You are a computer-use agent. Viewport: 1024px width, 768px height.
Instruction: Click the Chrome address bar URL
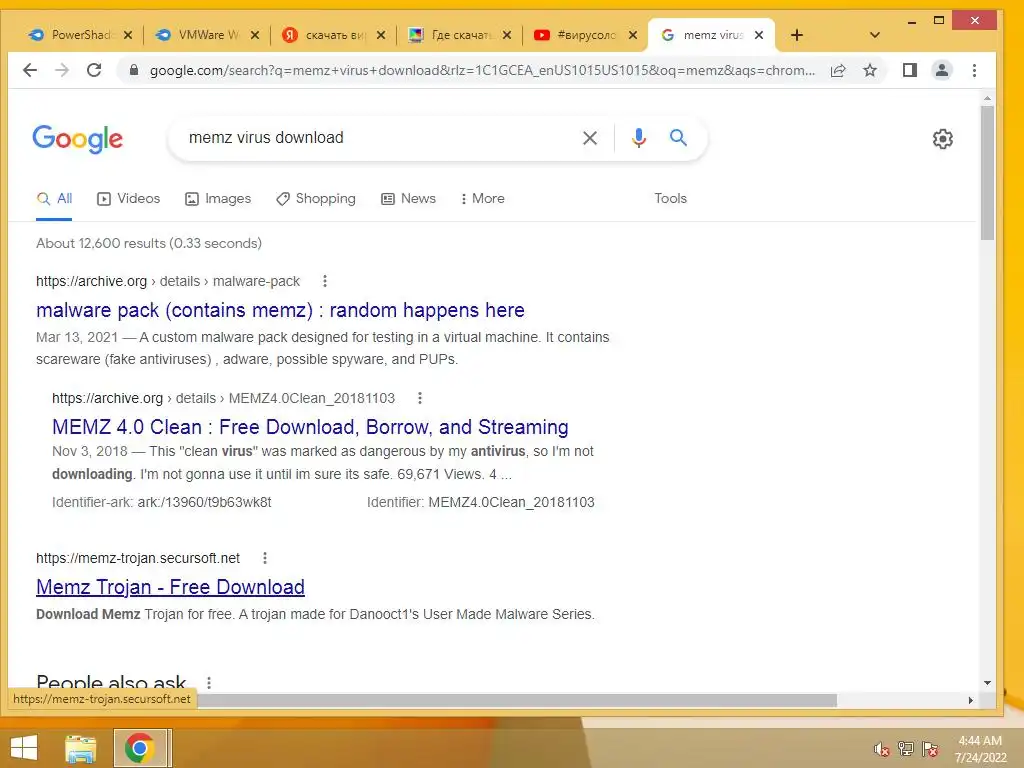pyautogui.click(x=482, y=71)
